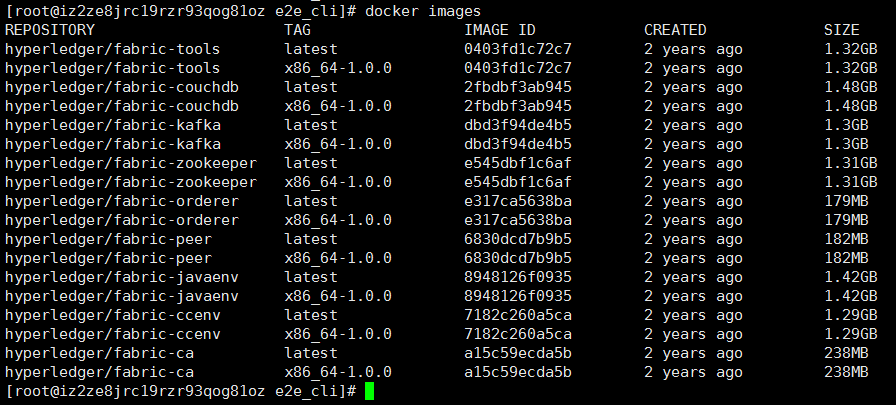Click the CREATED column header
This screenshot has width=896, height=405.
click(x=675, y=30)
